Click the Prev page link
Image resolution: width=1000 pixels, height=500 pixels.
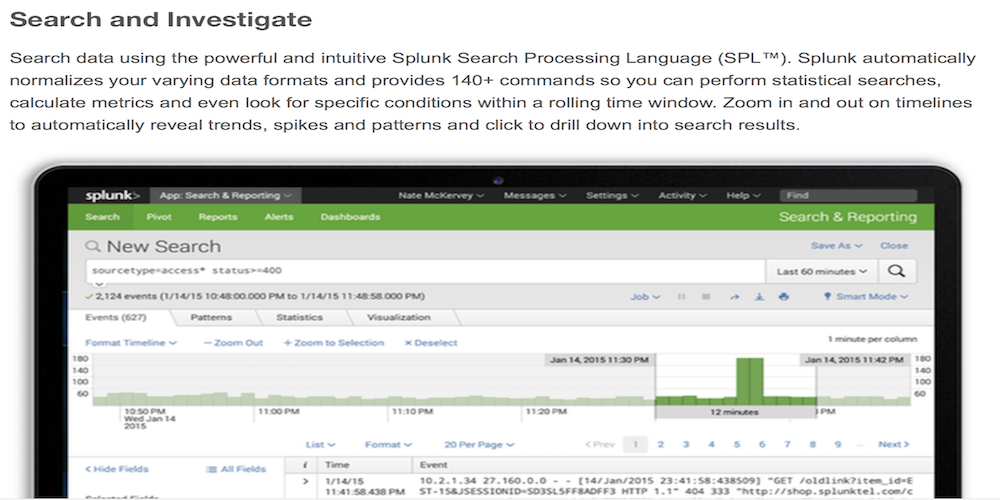[600, 445]
